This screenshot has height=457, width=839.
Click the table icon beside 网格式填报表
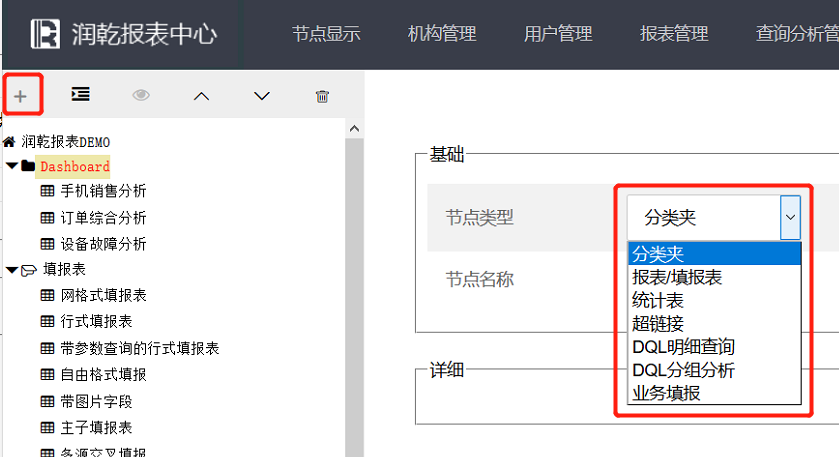tap(47, 295)
